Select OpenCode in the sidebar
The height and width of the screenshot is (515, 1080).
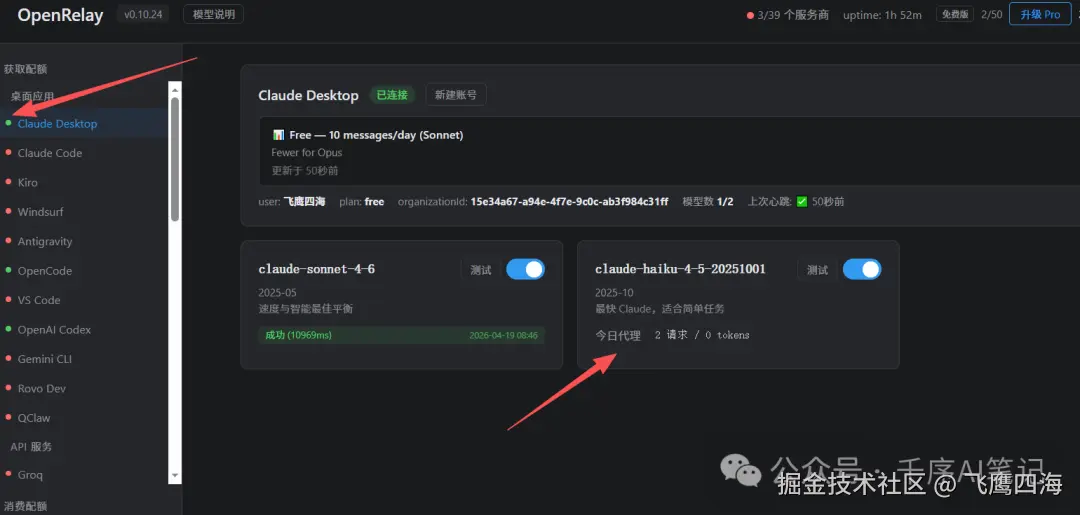pyautogui.click(x=45, y=271)
